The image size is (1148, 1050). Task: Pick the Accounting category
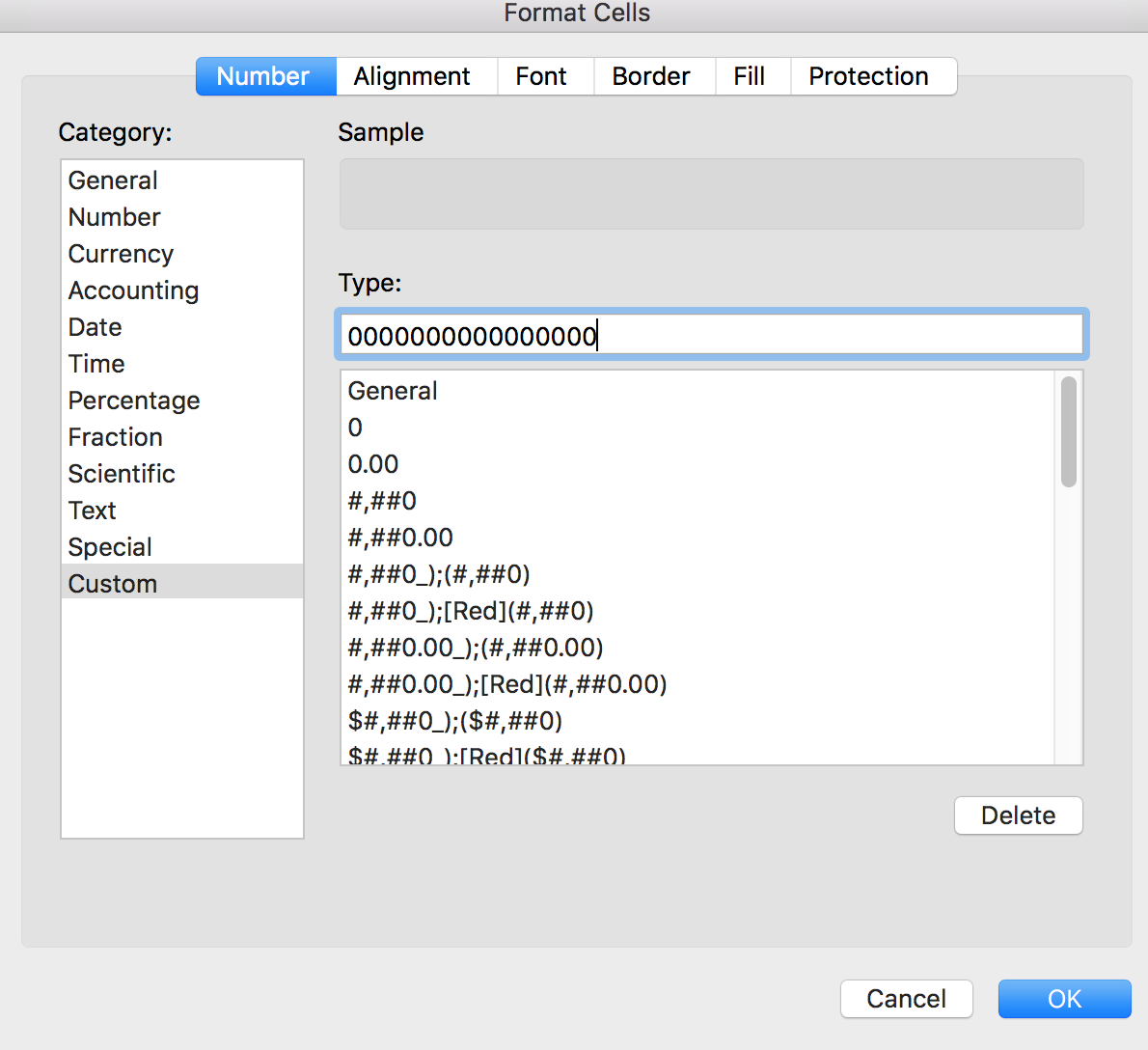click(133, 290)
